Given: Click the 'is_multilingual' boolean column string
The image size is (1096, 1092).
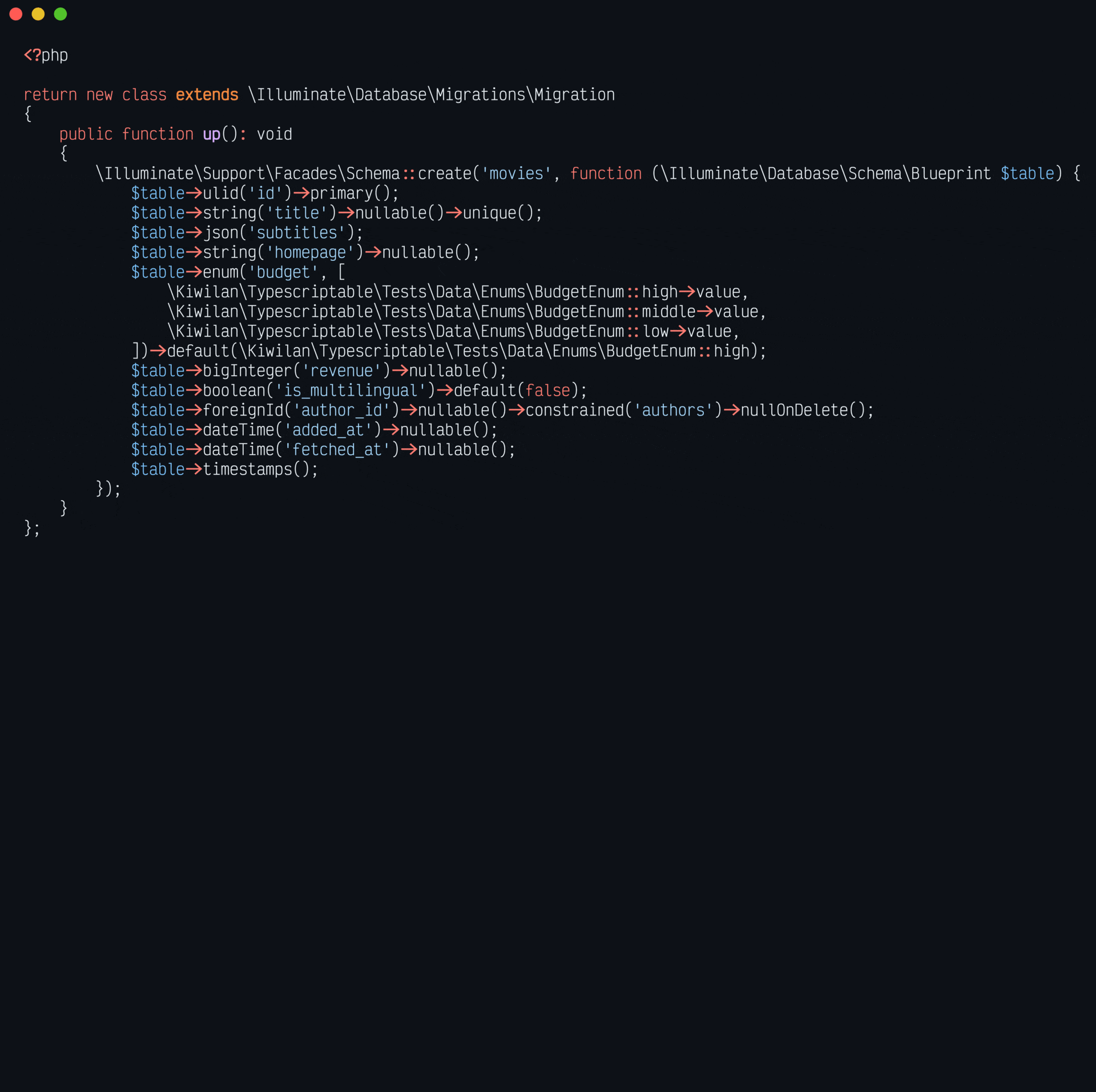Looking at the screenshot, I should [x=350, y=390].
